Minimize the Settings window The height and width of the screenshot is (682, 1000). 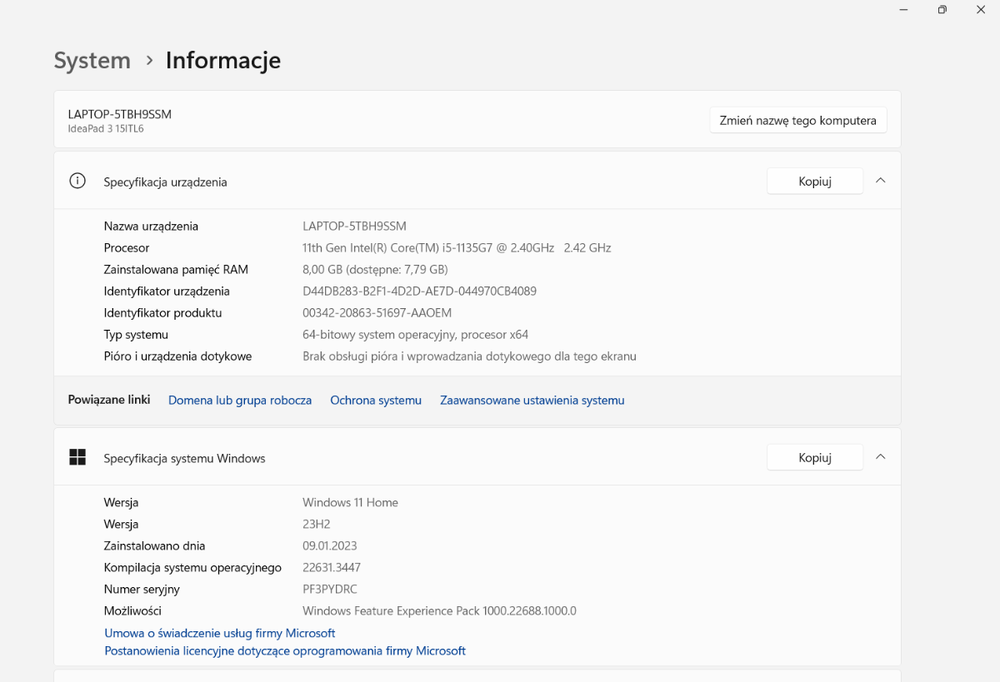coord(904,10)
